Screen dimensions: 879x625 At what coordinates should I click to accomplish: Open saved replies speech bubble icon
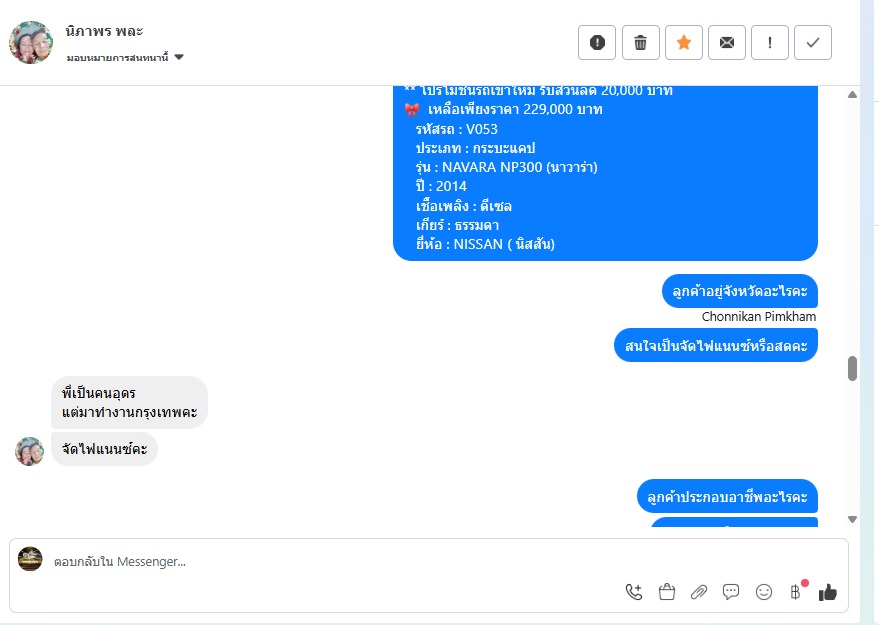coord(731,592)
